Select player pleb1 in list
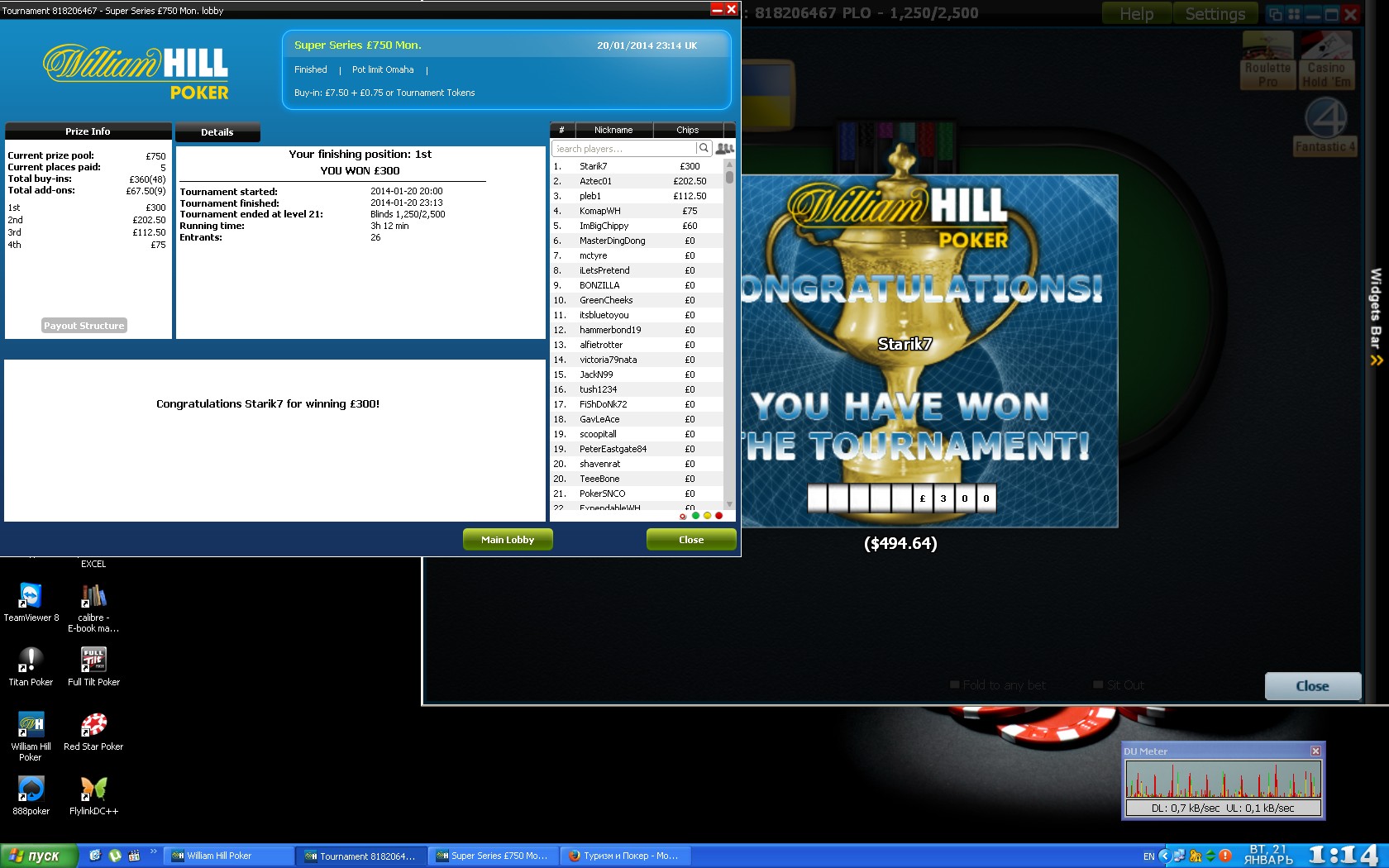 [637, 196]
